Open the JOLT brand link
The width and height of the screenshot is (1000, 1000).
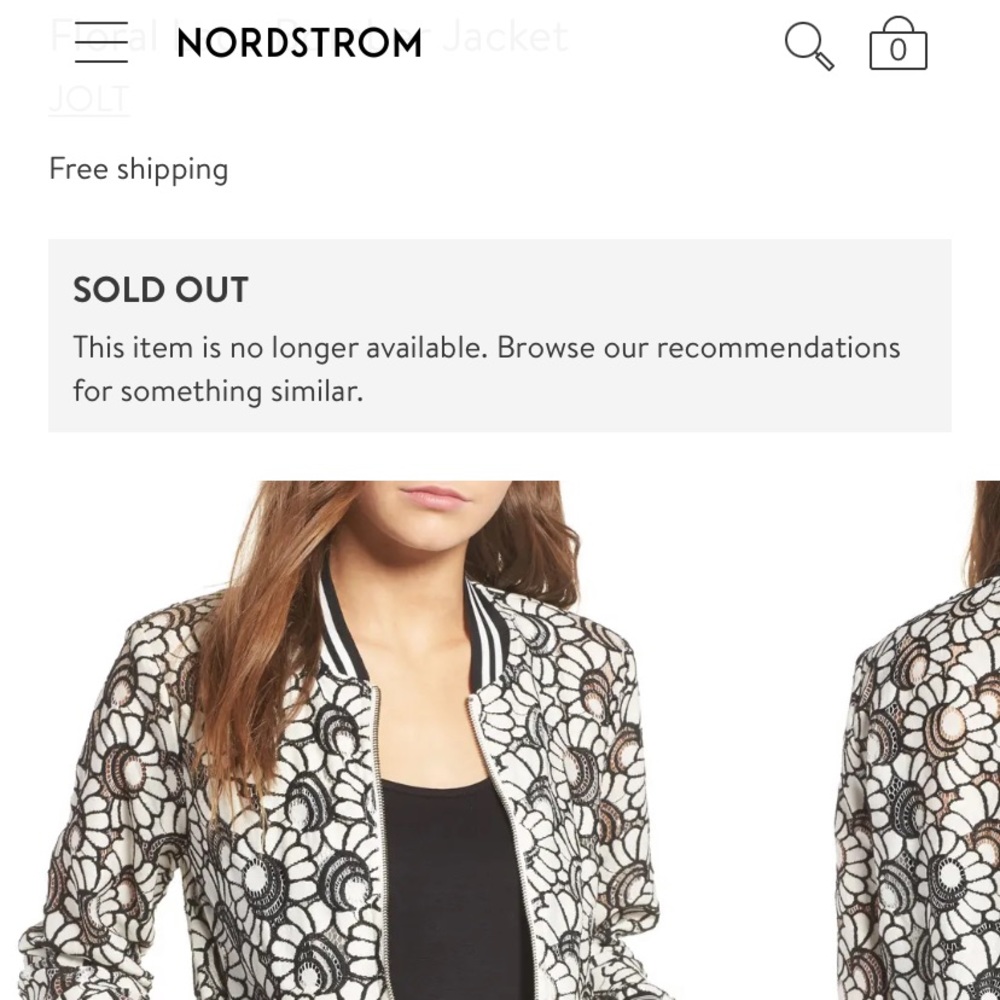tap(88, 99)
